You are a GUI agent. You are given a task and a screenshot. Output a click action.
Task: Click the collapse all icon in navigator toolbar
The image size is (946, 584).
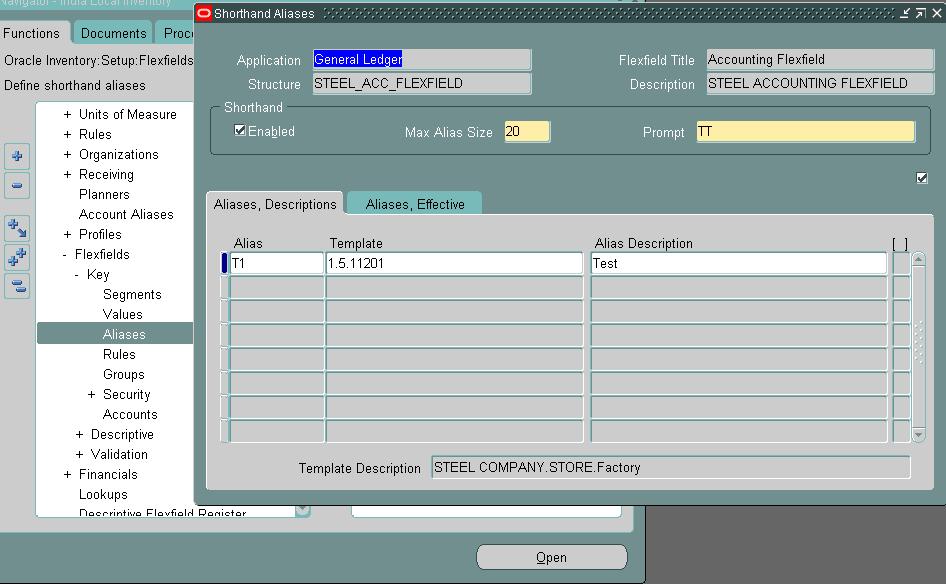[16, 287]
